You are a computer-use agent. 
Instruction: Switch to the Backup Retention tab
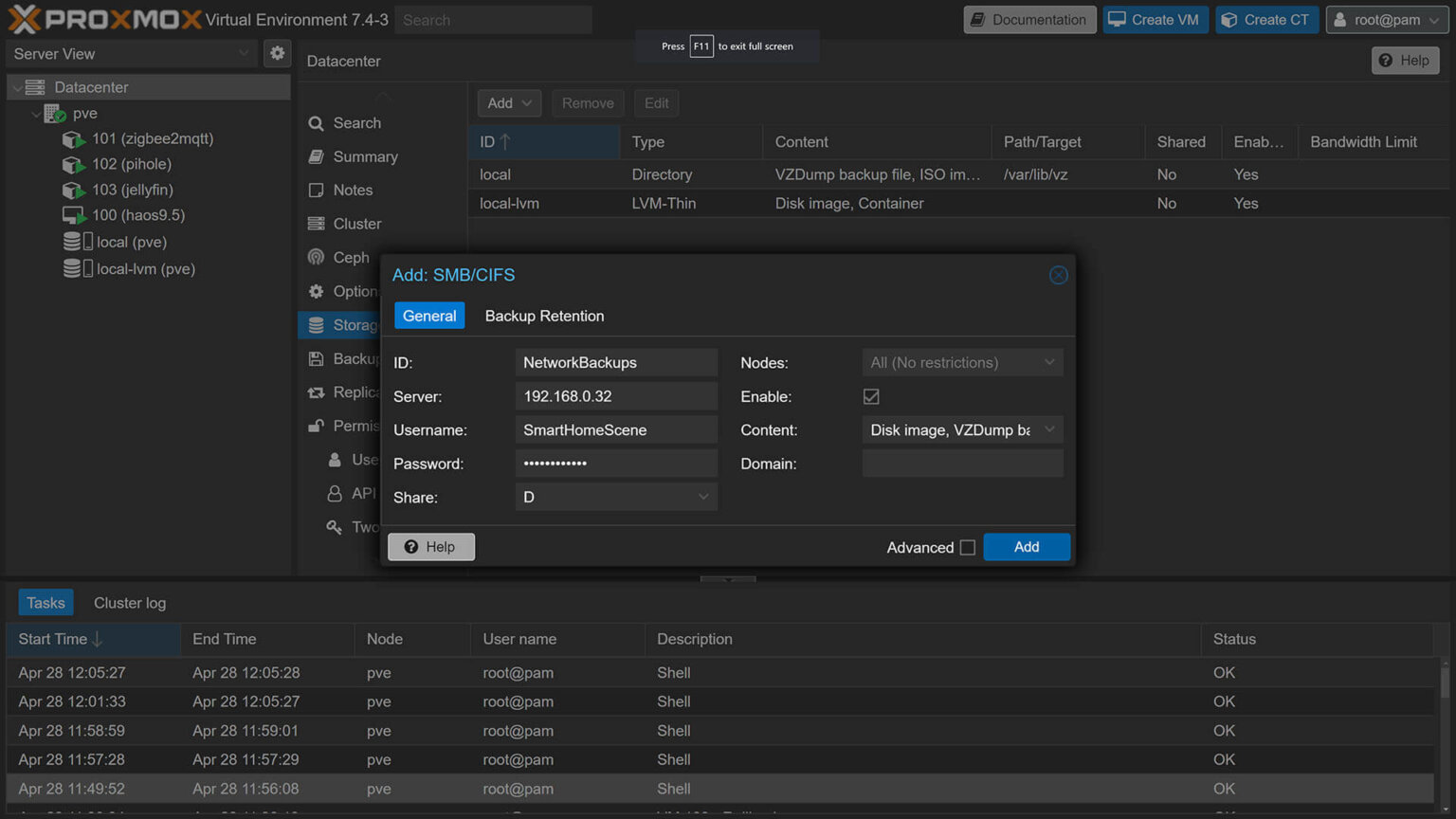coord(544,316)
